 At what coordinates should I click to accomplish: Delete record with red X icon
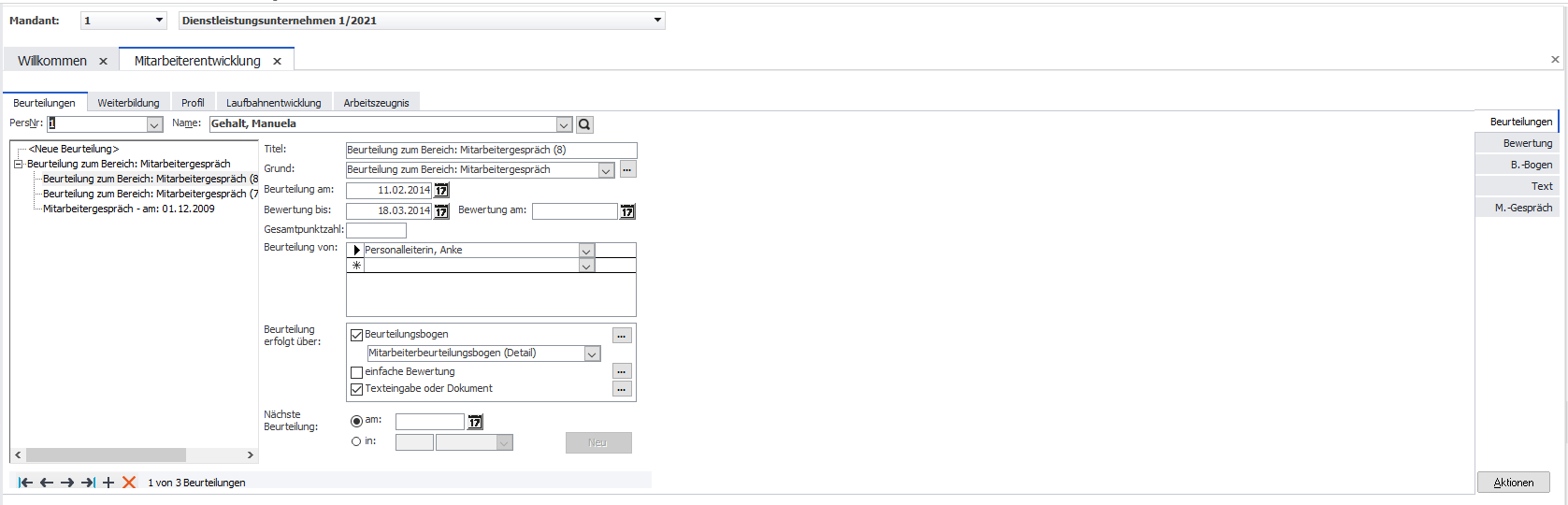tap(129, 483)
